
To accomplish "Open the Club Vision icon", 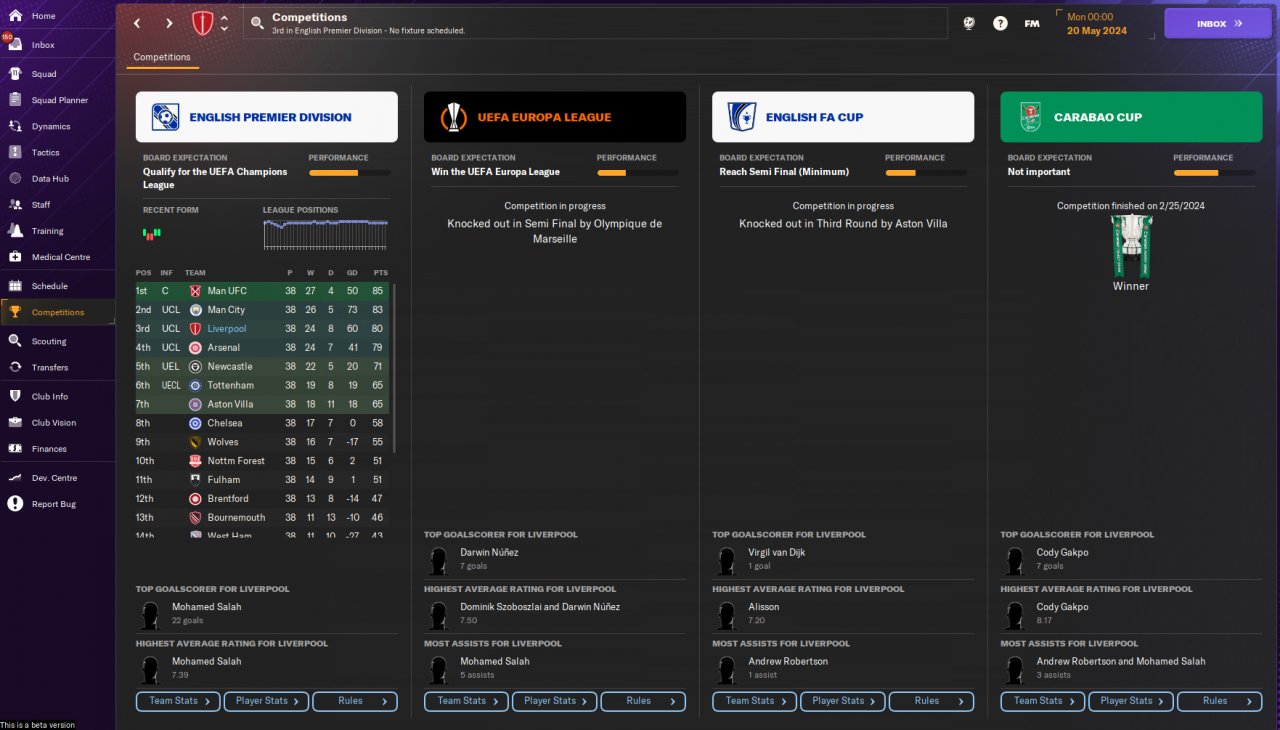I will tap(15, 422).
